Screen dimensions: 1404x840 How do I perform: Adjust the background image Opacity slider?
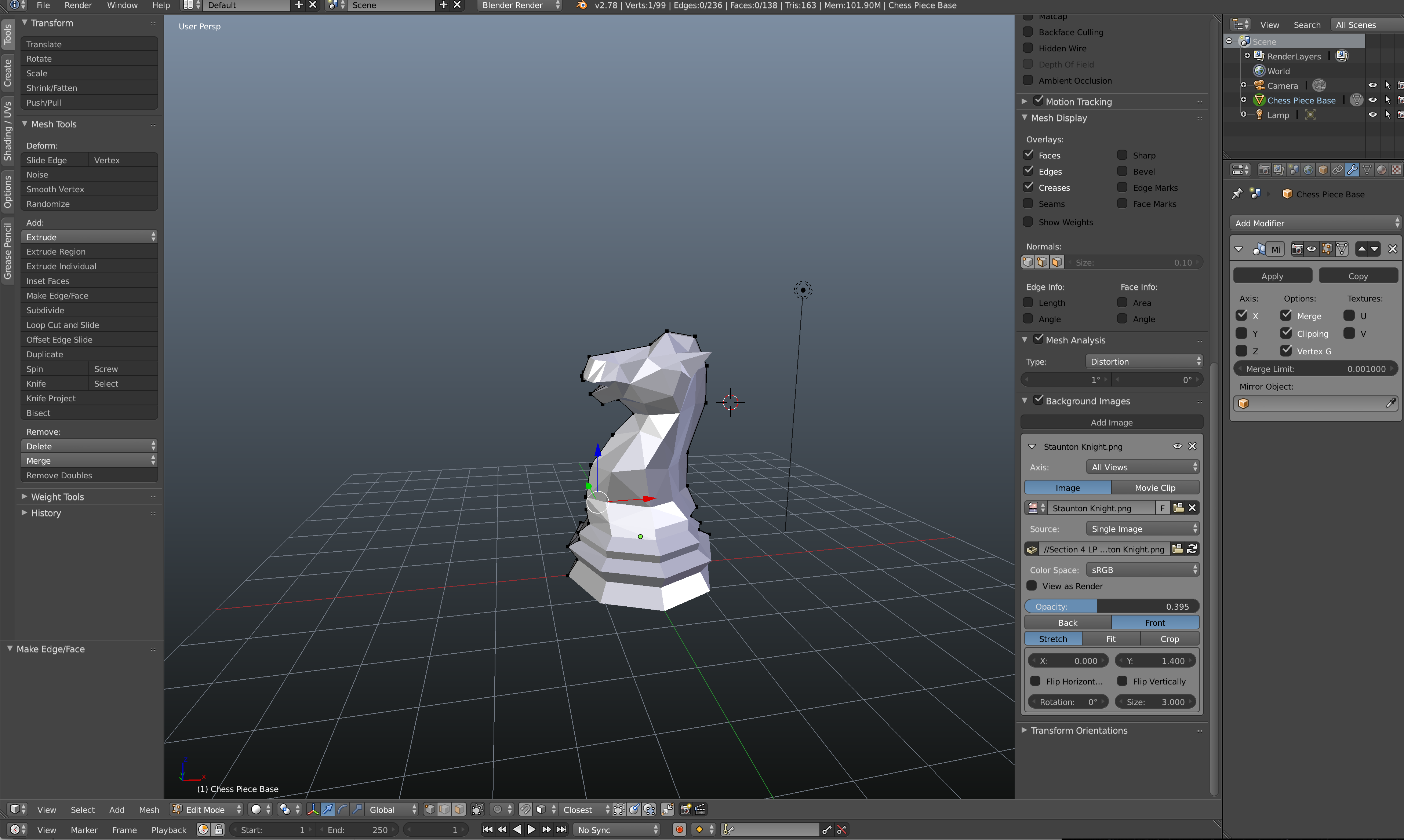click(x=1111, y=606)
